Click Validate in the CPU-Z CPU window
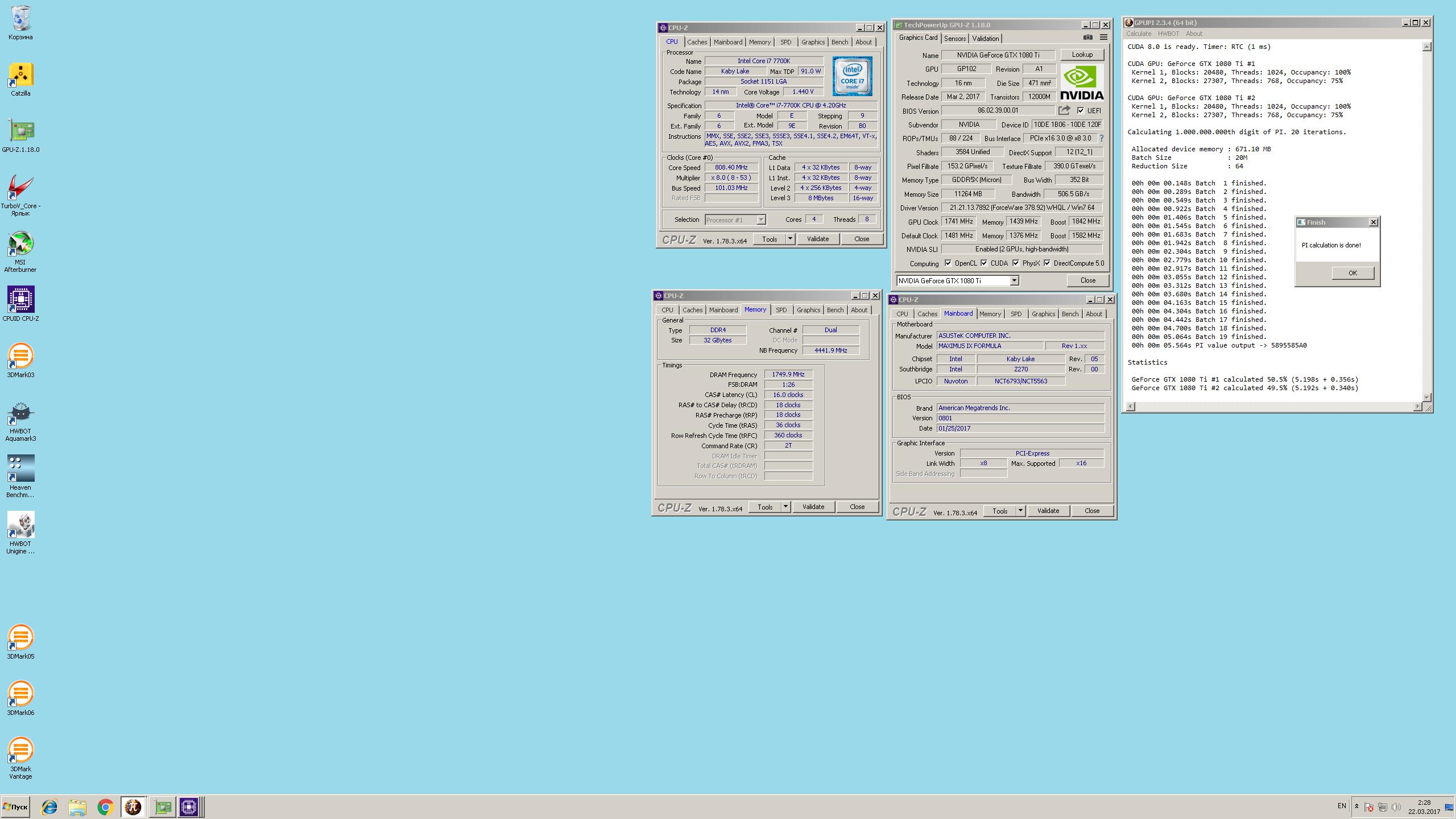 (817, 239)
